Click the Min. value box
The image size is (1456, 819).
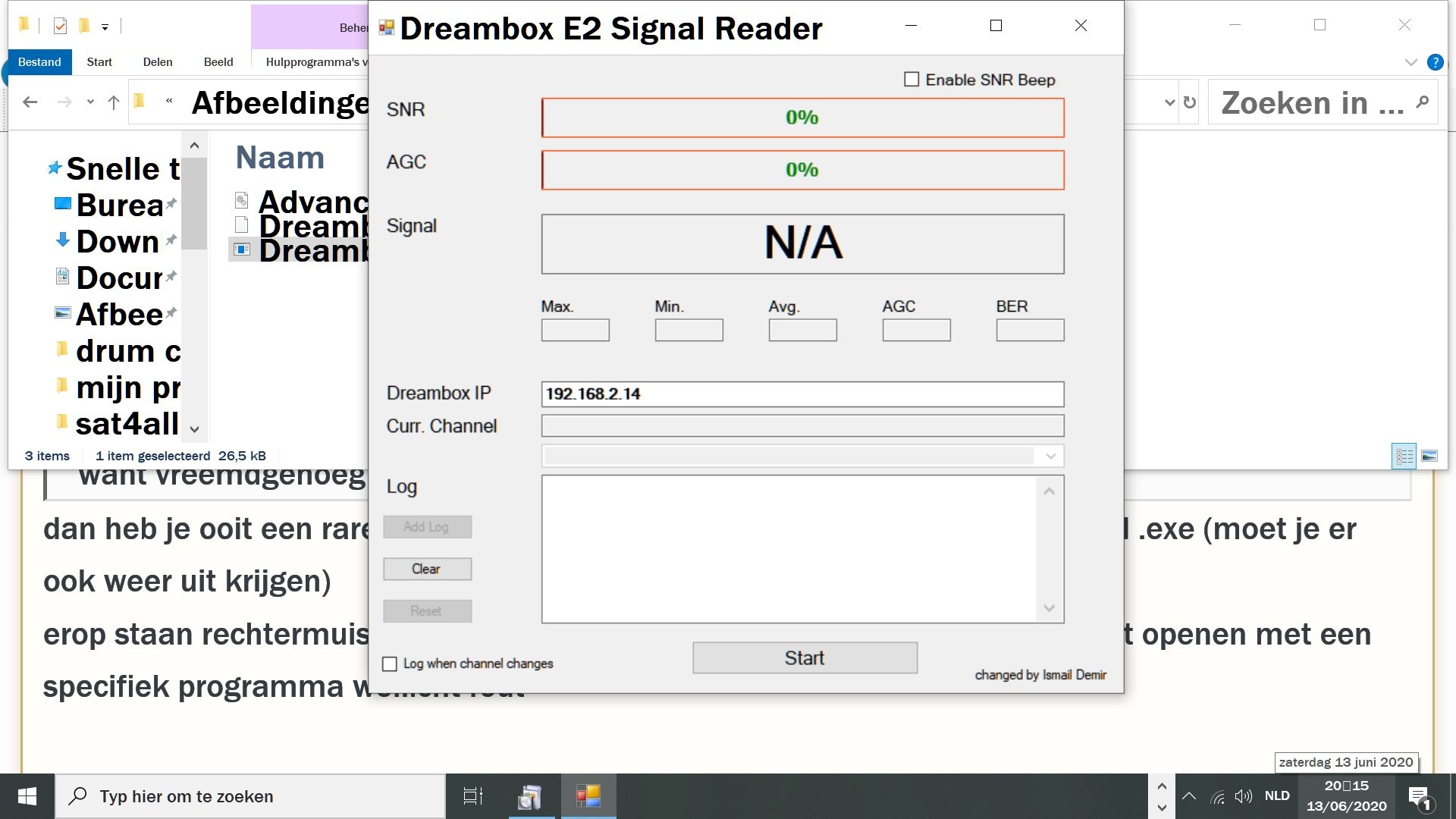click(x=689, y=330)
